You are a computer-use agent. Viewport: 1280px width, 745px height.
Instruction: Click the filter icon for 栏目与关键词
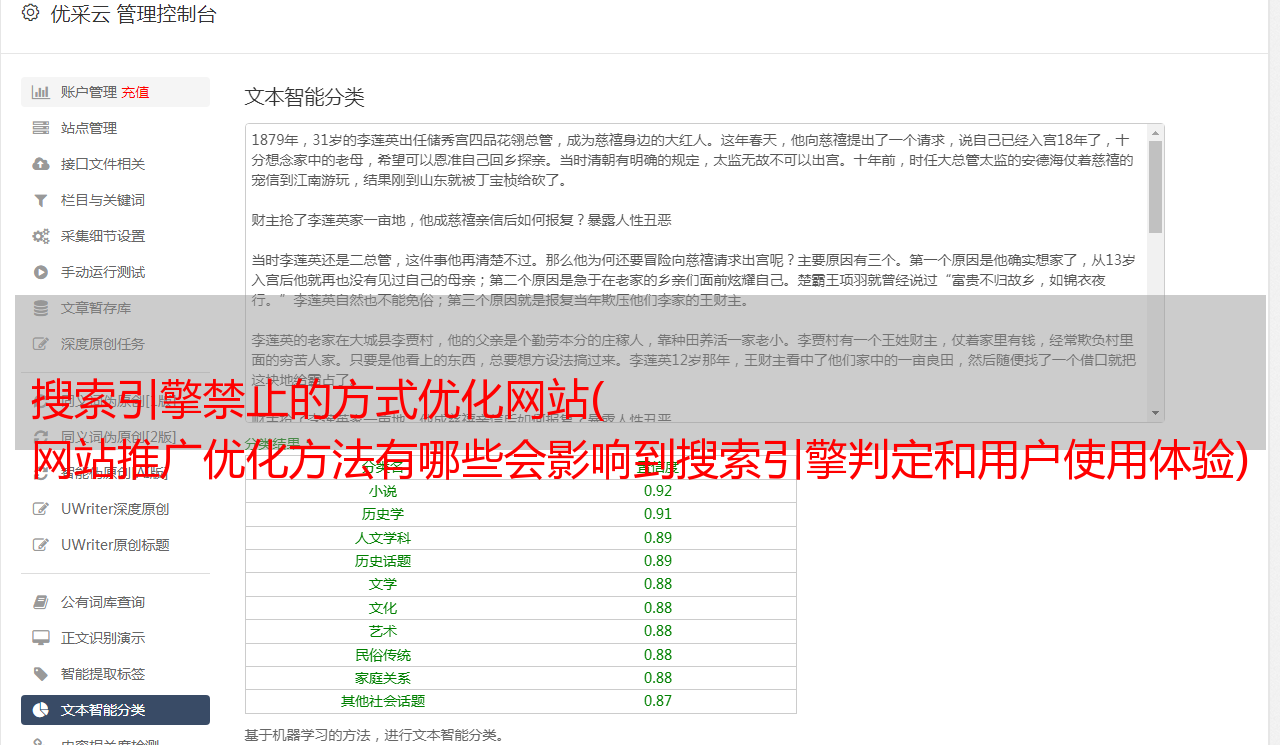click(x=41, y=200)
